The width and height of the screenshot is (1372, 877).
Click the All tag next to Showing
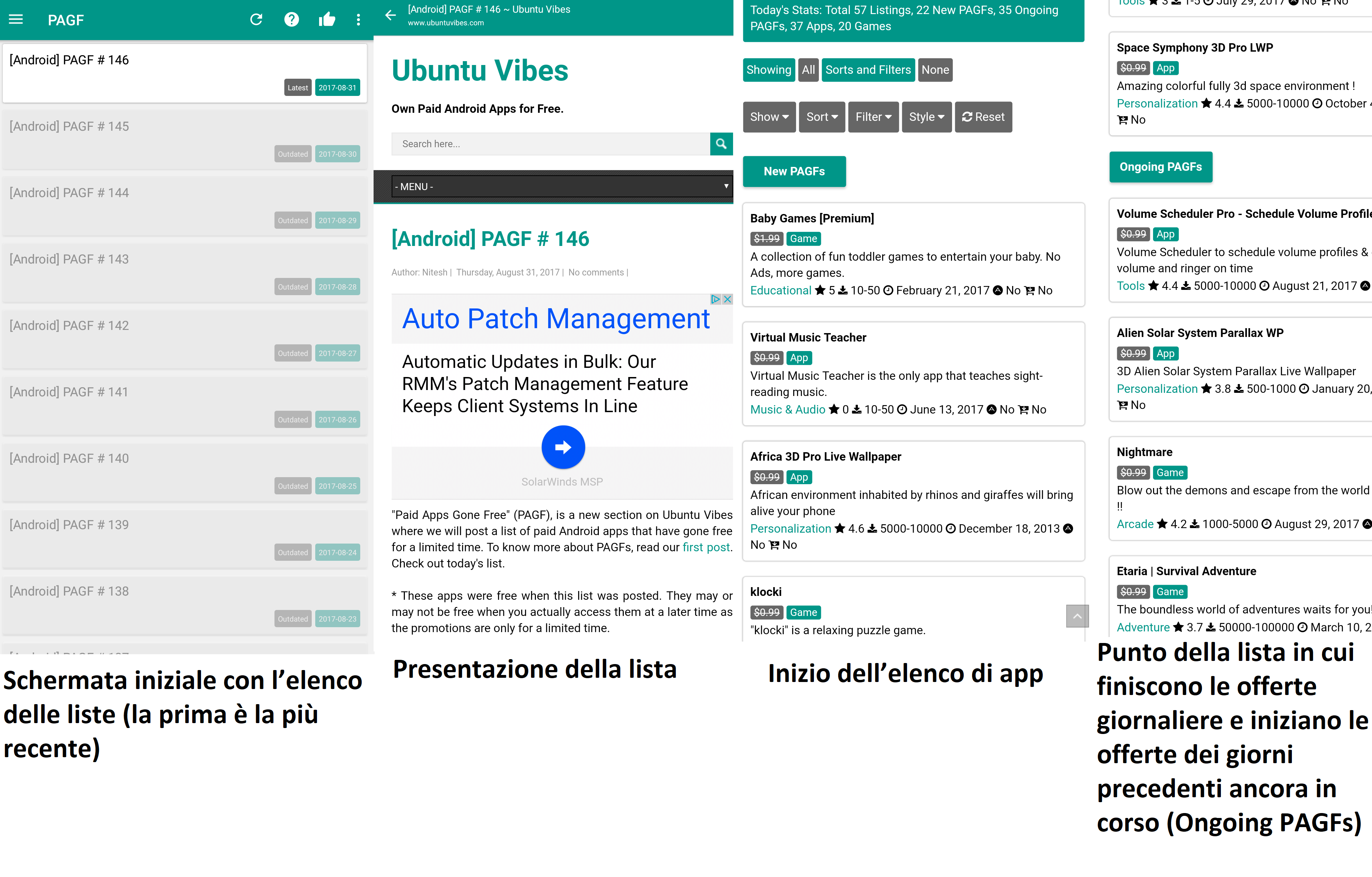click(808, 70)
